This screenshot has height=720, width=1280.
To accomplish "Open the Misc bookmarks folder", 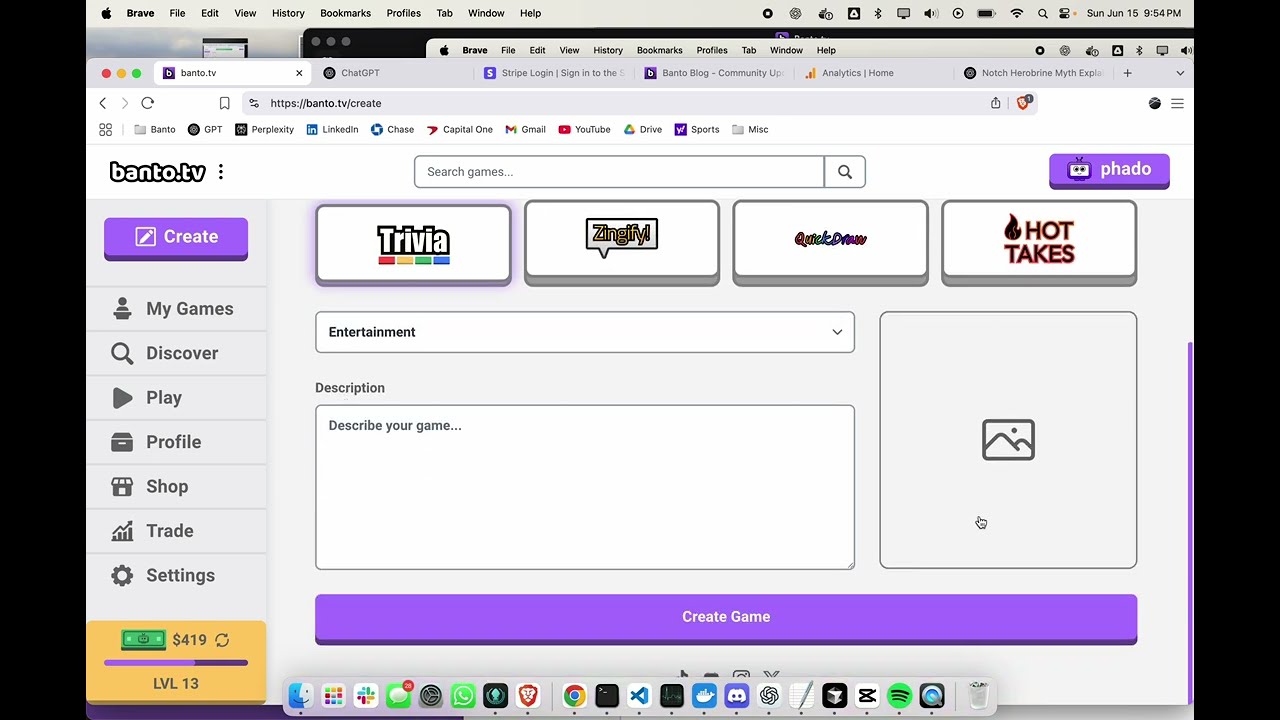I will (x=750, y=129).
